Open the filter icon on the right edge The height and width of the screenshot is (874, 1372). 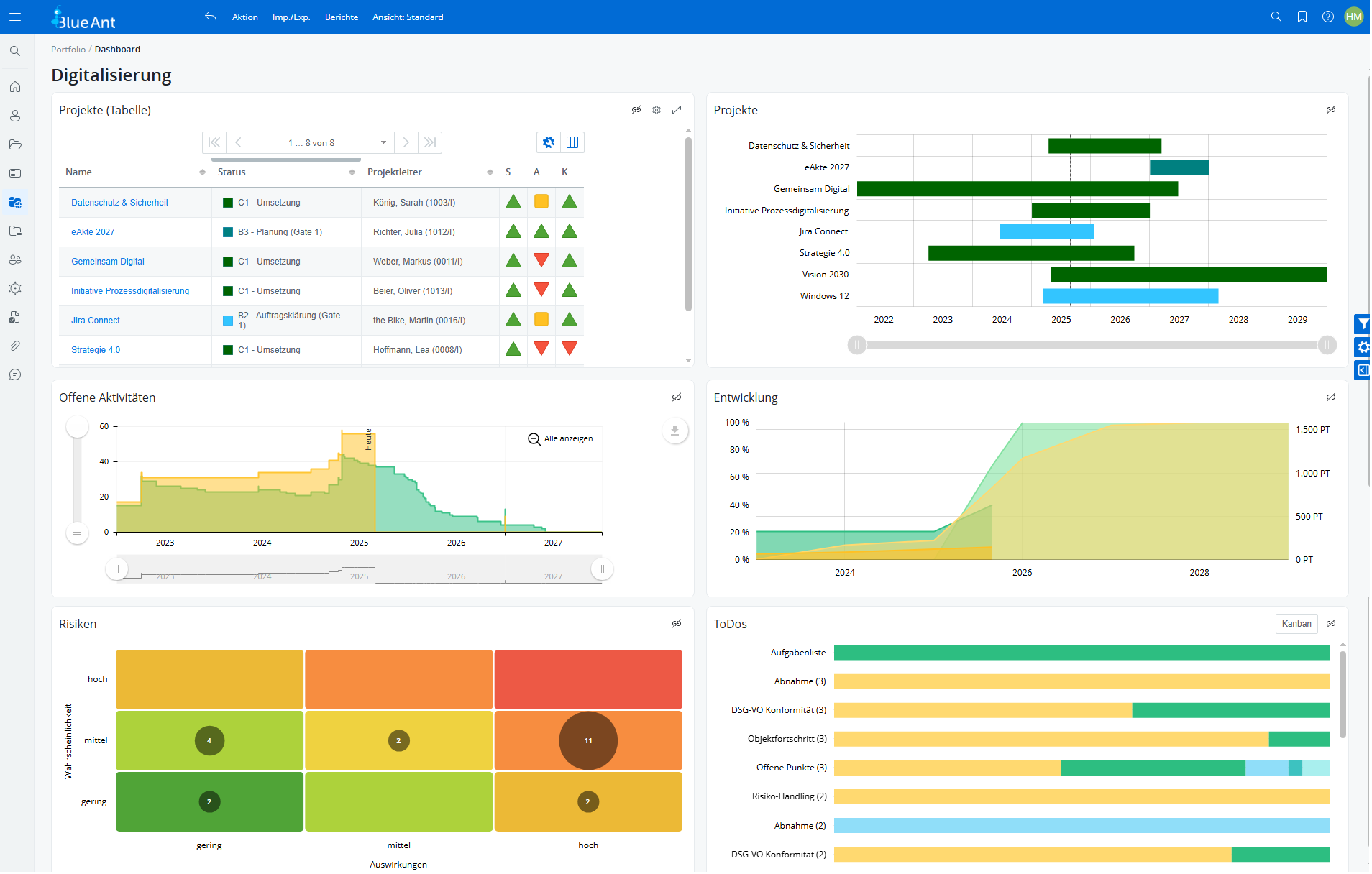pos(1363,323)
